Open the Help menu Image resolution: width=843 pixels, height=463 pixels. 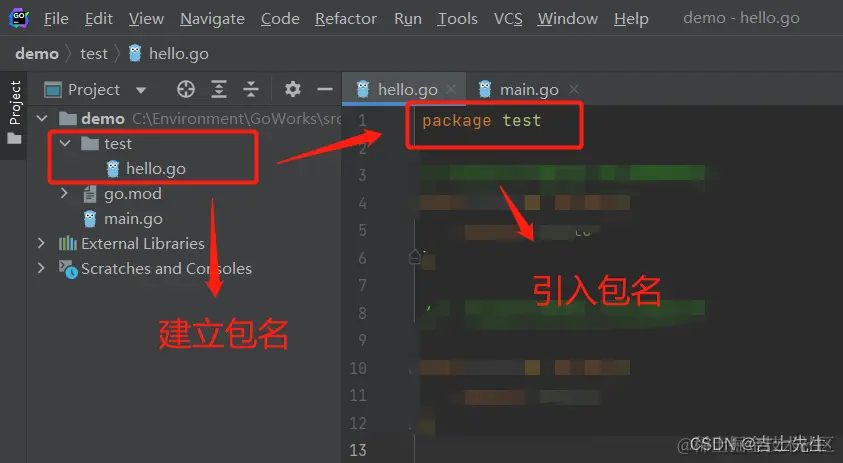631,19
